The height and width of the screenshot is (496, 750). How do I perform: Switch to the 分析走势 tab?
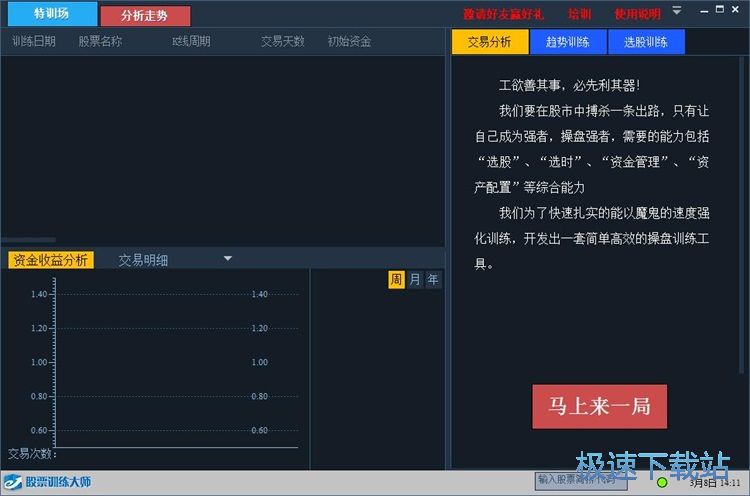coord(144,16)
